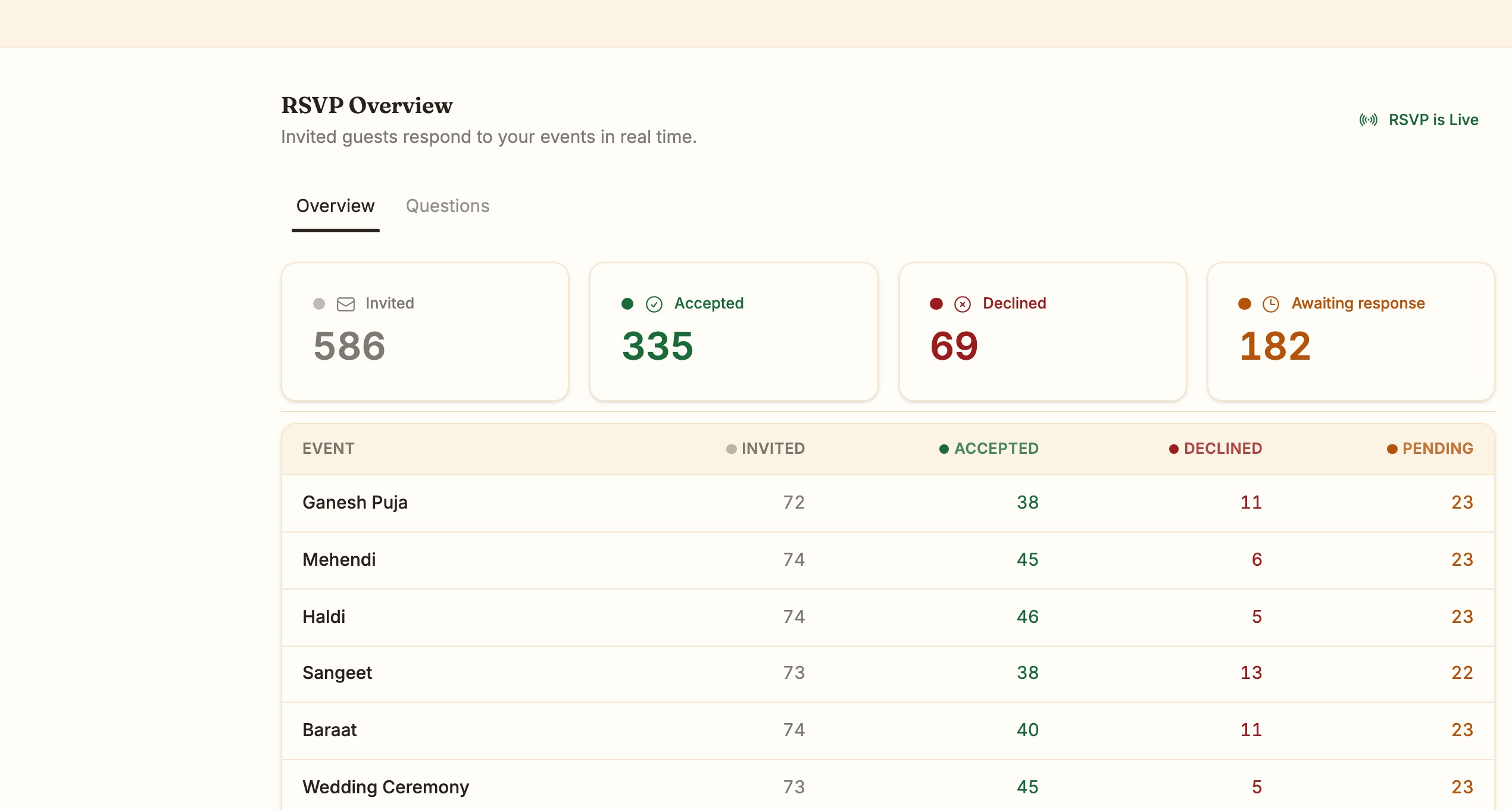
Task: Click the Invited envelope icon
Action: (x=346, y=304)
